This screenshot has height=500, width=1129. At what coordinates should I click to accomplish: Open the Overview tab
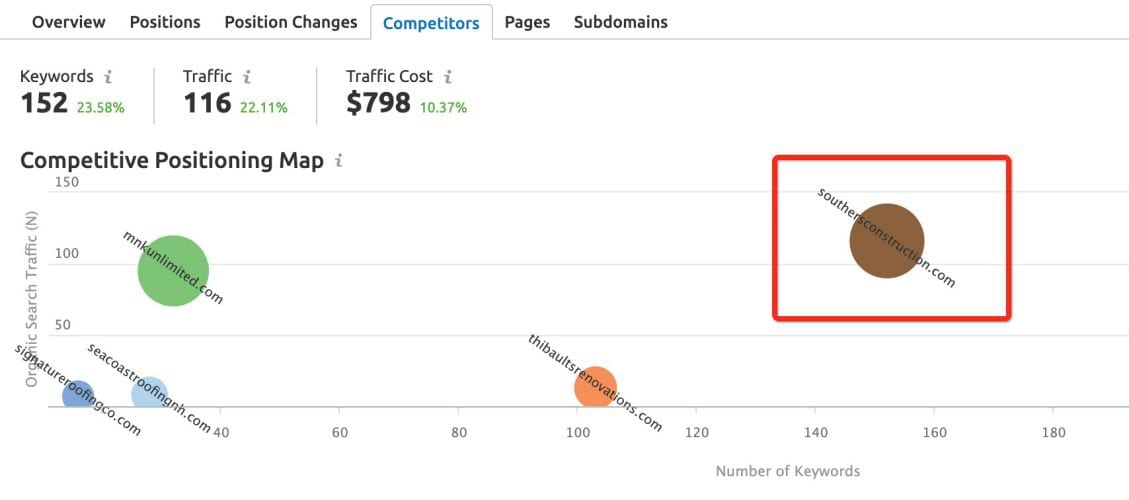tap(68, 22)
